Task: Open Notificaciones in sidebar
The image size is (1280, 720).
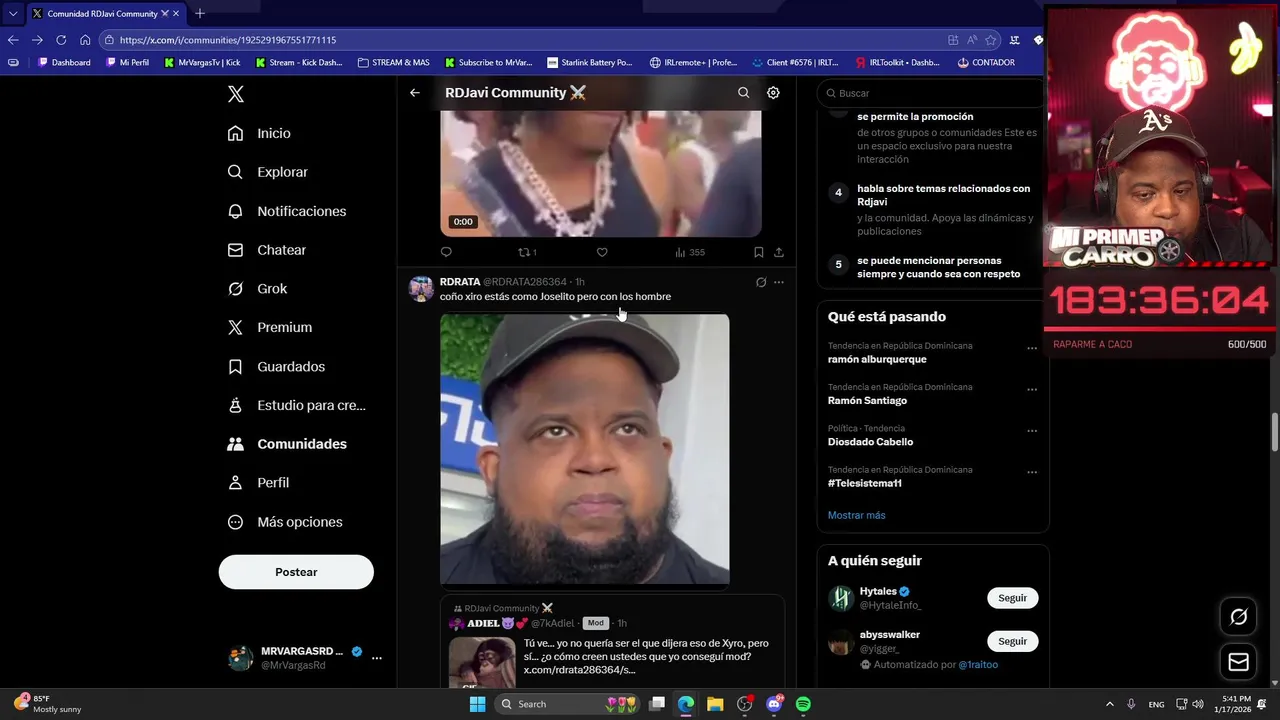Action: point(286,211)
